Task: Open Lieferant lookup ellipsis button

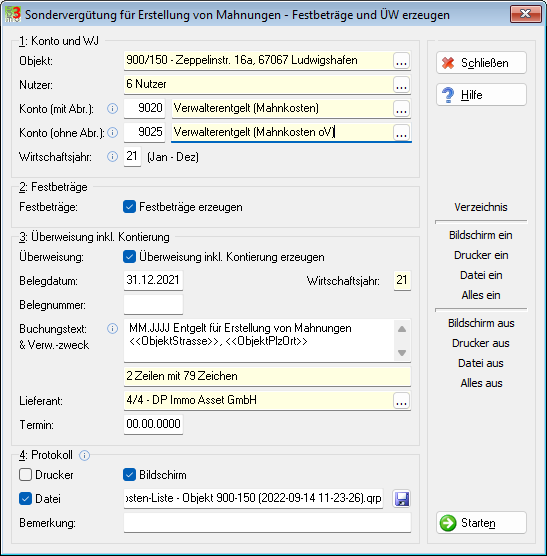Action: pyautogui.click(x=401, y=401)
